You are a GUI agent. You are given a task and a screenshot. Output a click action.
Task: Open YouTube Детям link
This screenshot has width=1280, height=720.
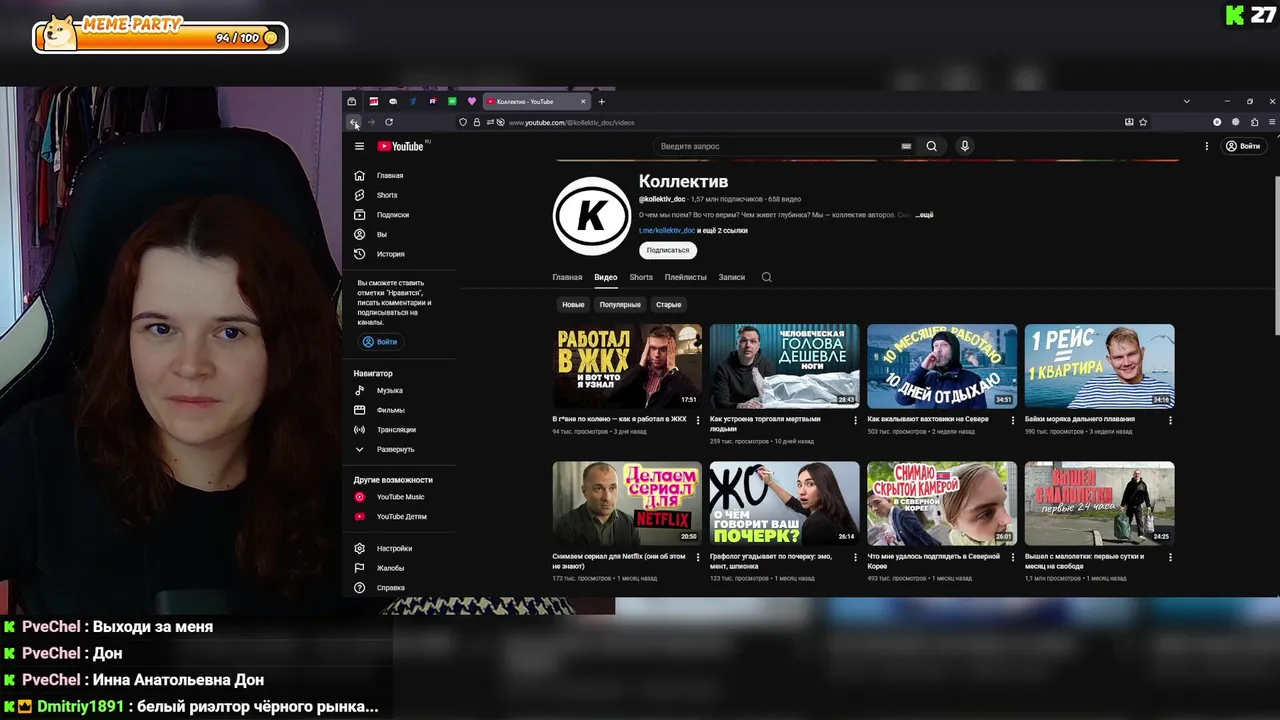[400, 516]
